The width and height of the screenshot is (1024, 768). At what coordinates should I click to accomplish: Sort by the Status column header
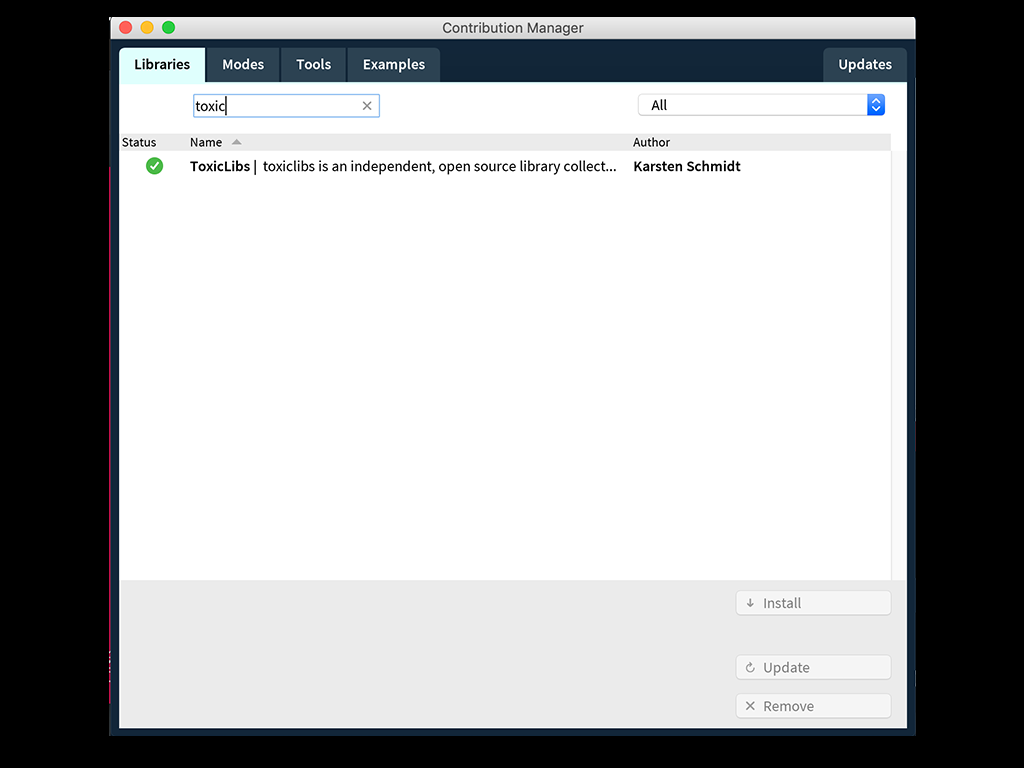139,142
